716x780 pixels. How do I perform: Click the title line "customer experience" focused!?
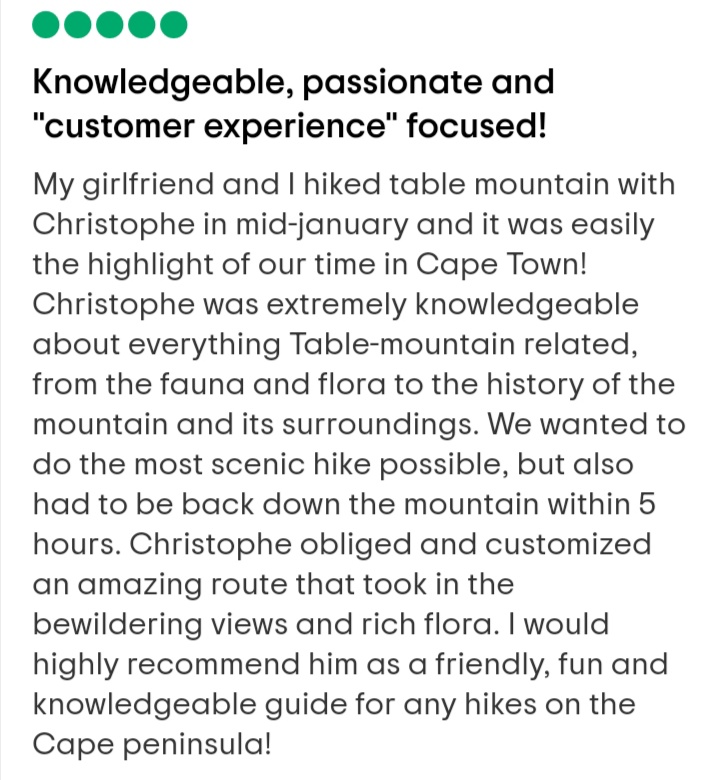coord(290,126)
